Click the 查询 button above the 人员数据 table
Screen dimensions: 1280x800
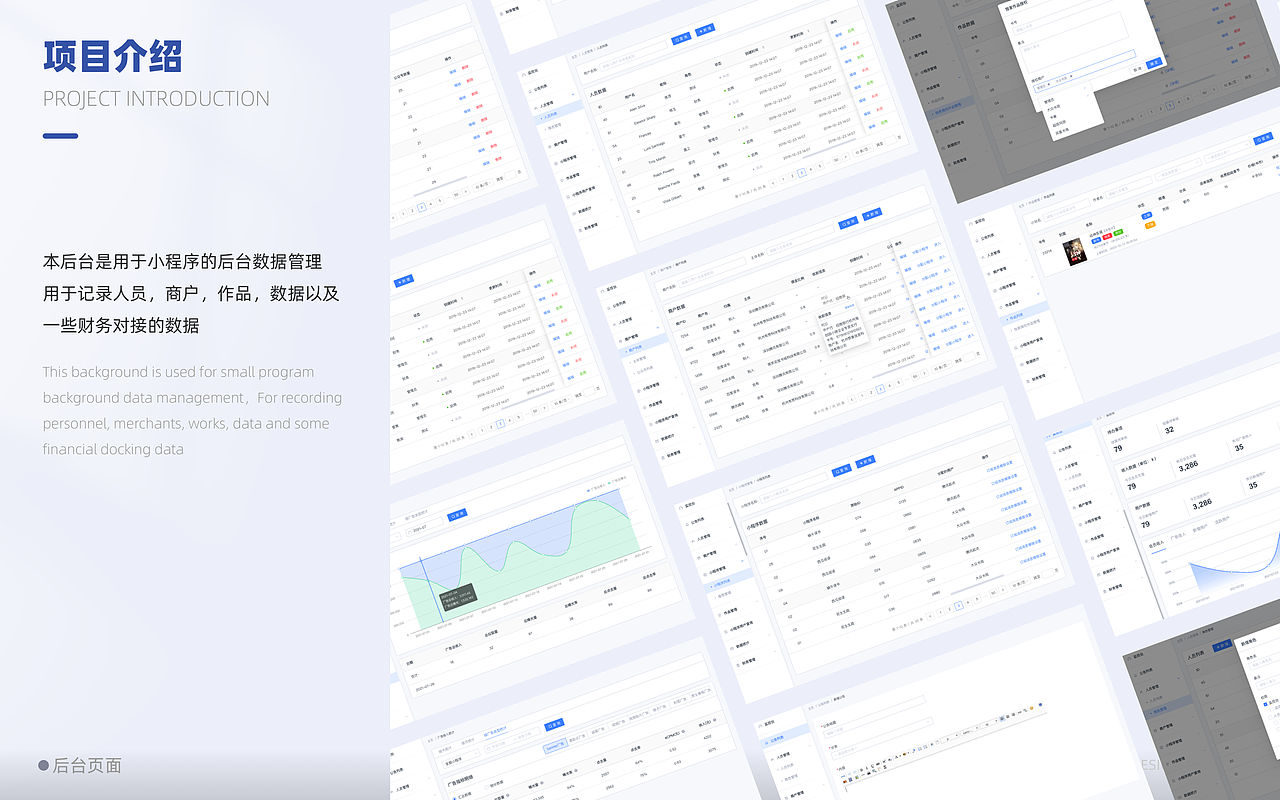pos(681,38)
